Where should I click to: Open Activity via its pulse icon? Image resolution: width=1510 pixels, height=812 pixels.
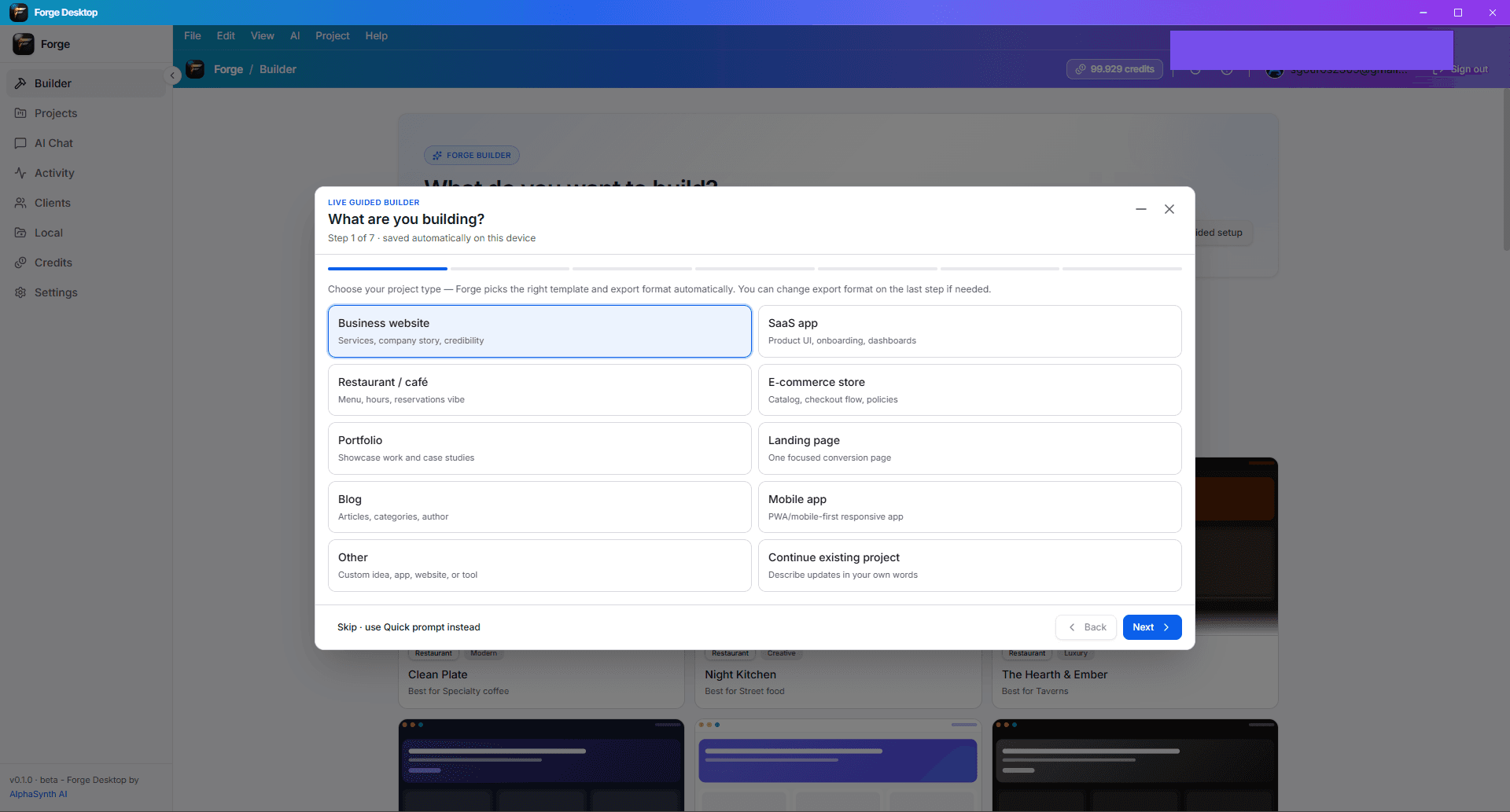pyautogui.click(x=20, y=173)
